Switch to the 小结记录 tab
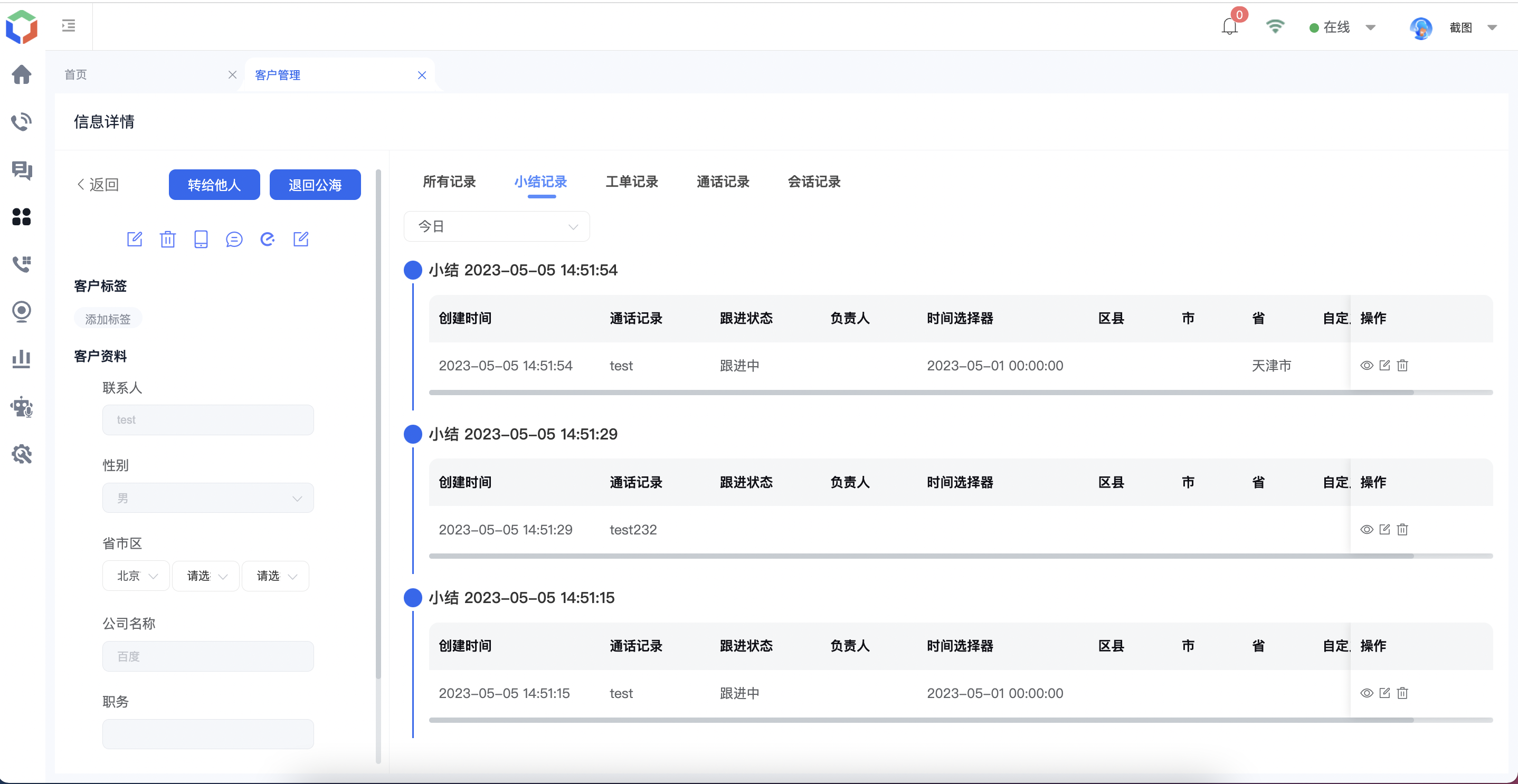This screenshot has width=1518, height=784. pyautogui.click(x=540, y=181)
